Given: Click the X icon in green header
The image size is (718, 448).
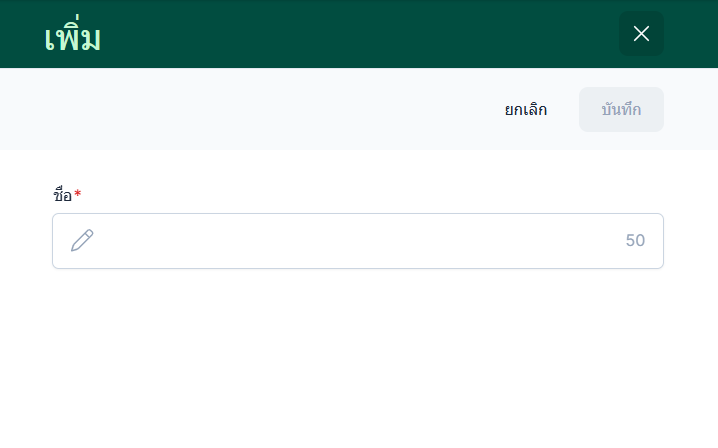Looking at the screenshot, I should [x=641, y=34].
